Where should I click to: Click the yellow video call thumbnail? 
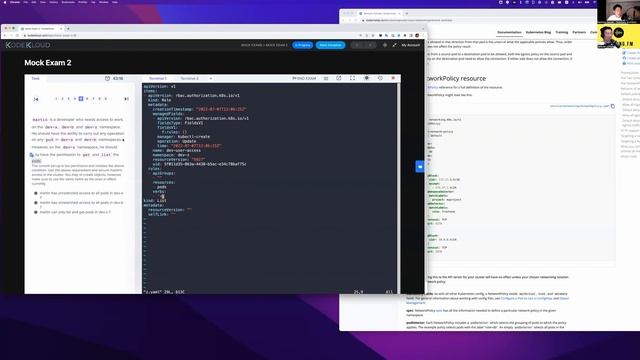619,36
